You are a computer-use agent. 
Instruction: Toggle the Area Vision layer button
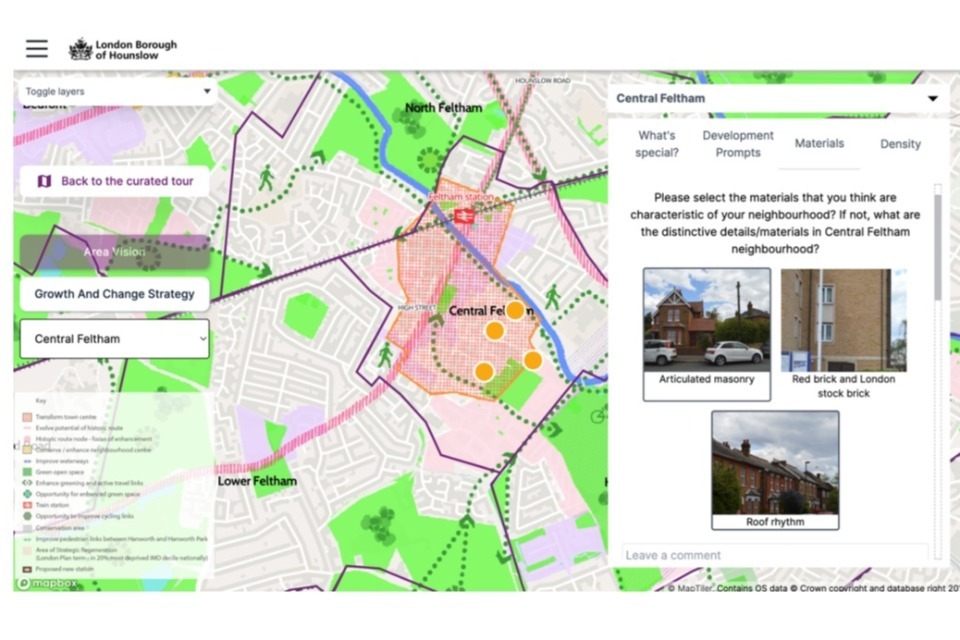click(114, 252)
